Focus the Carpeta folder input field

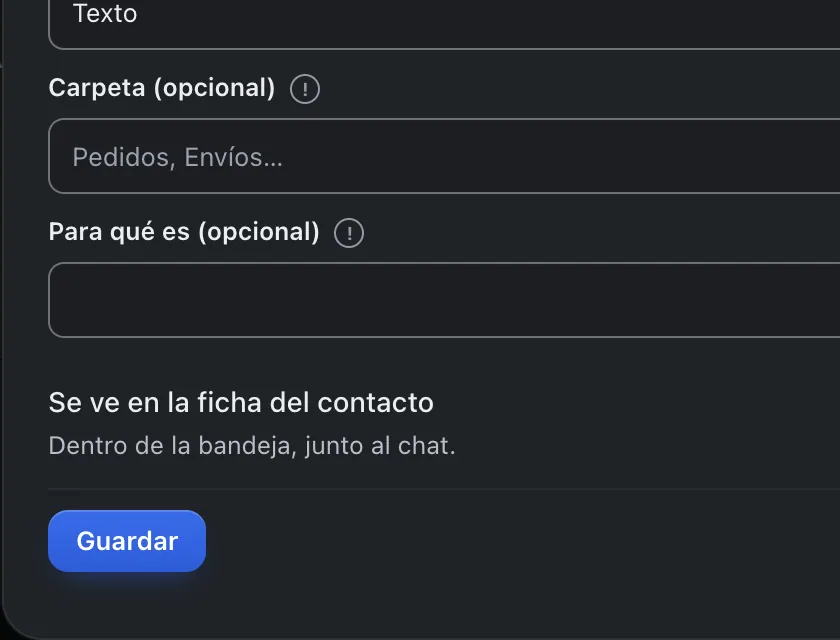[444, 156]
